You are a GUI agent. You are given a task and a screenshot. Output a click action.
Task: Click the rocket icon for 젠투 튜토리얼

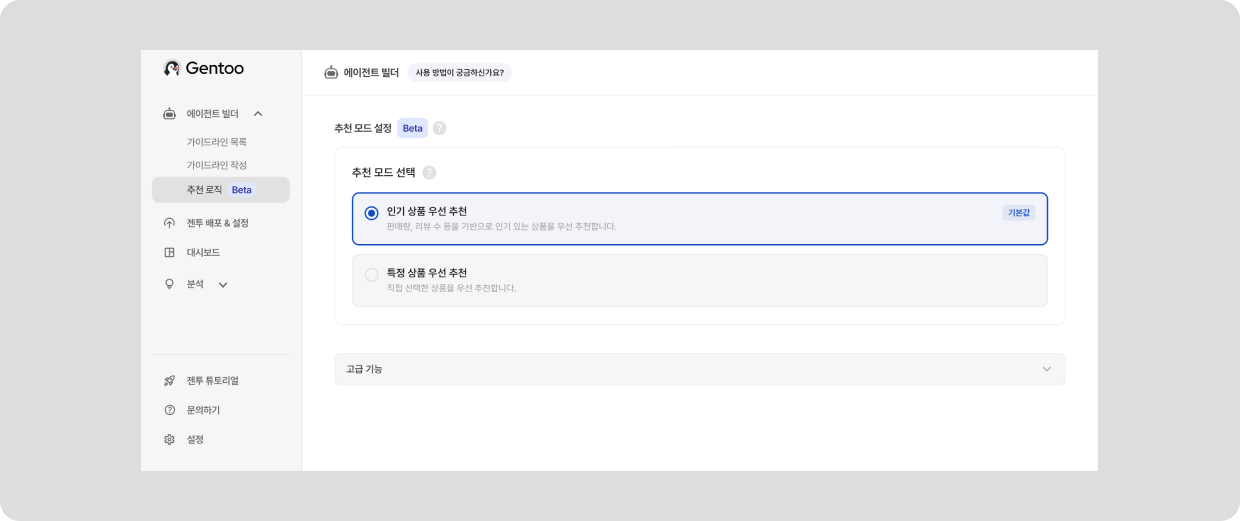170,381
